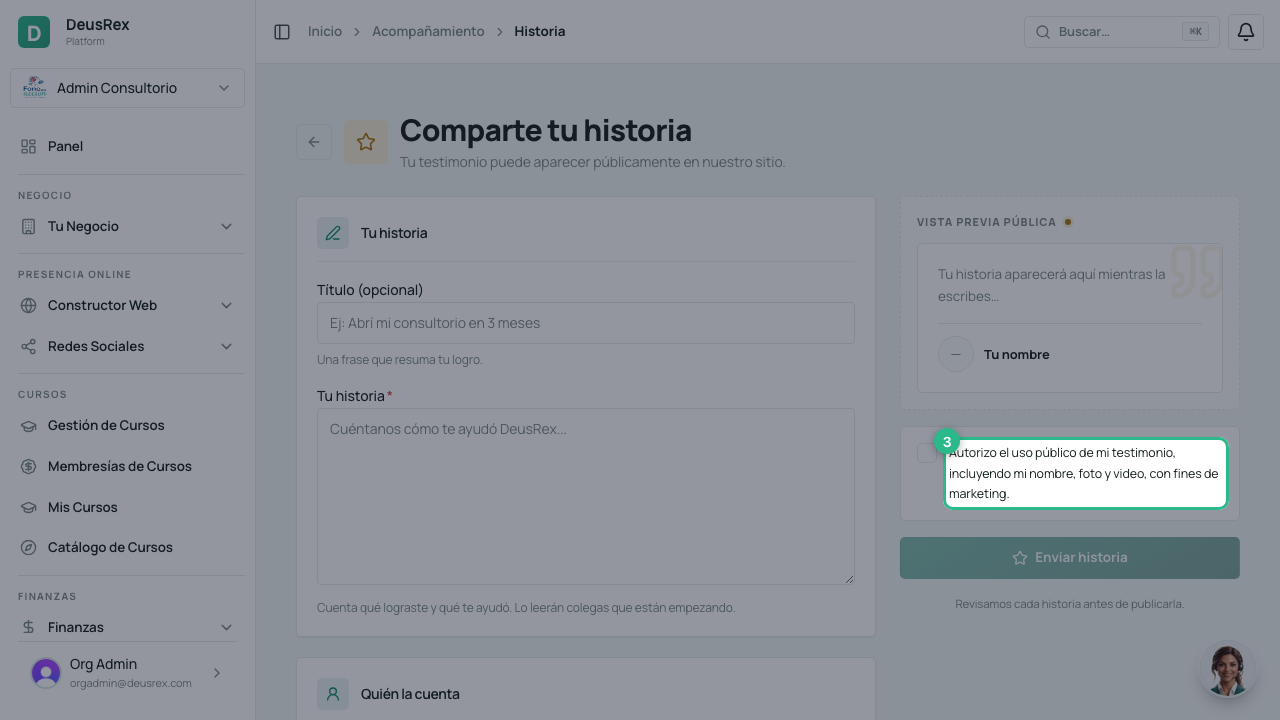Click the Catálogo de Cursos compass icon
1280x720 pixels.
tap(28, 547)
